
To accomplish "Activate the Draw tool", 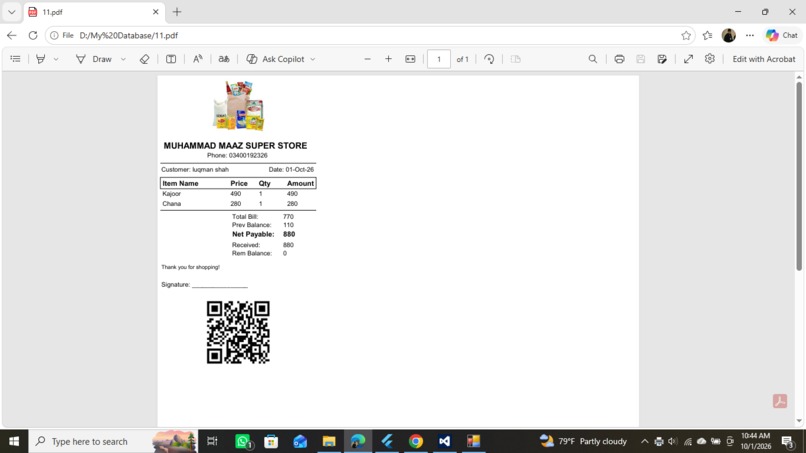I will 94,59.
